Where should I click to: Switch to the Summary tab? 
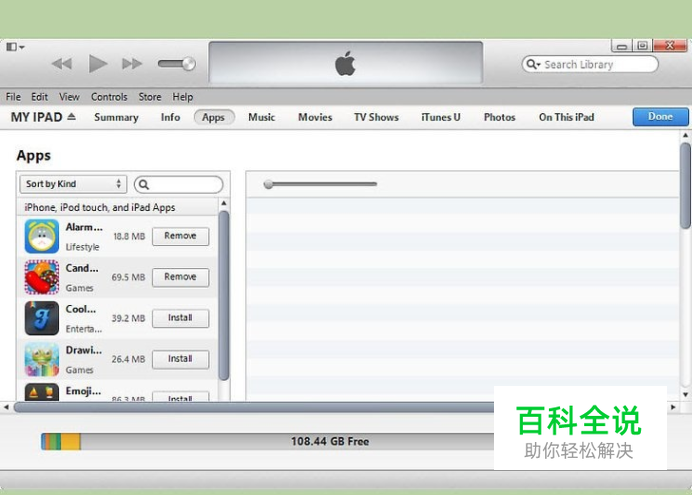click(116, 117)
